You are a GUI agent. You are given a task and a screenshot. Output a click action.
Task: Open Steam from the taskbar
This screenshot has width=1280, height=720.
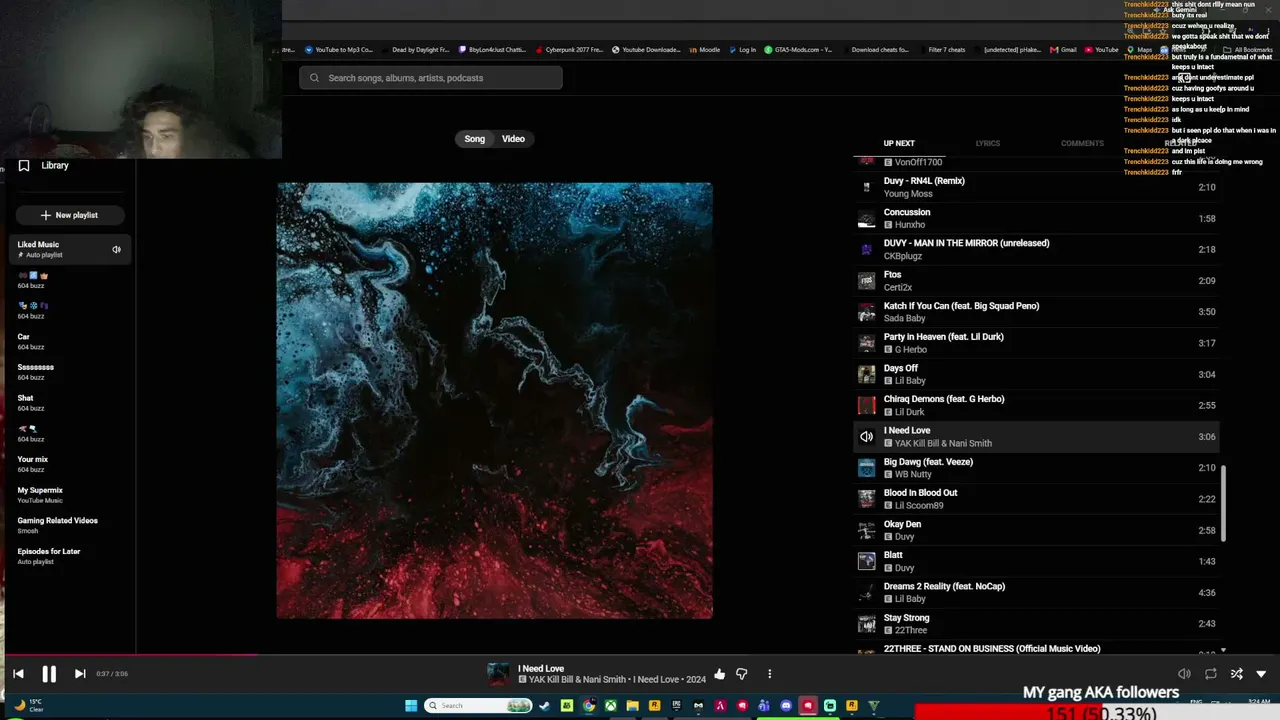(544, 706)
